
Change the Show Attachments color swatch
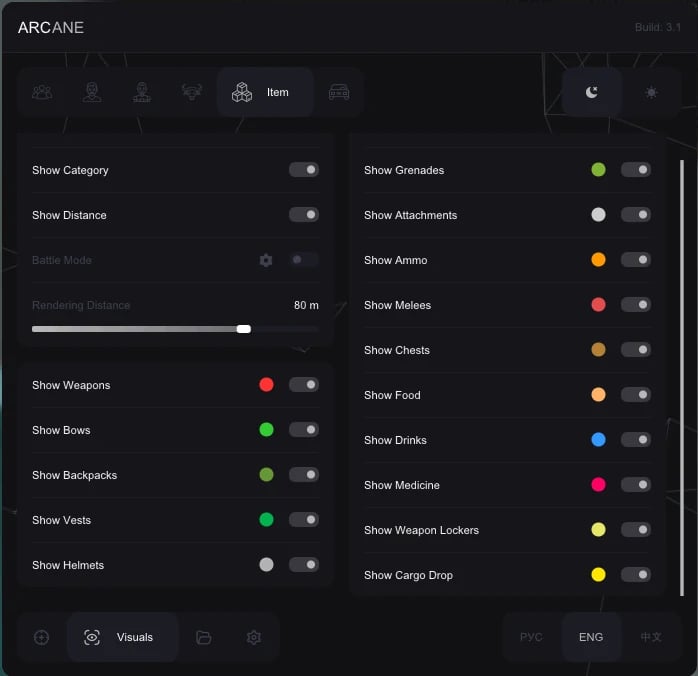click(x=598, y=215)
